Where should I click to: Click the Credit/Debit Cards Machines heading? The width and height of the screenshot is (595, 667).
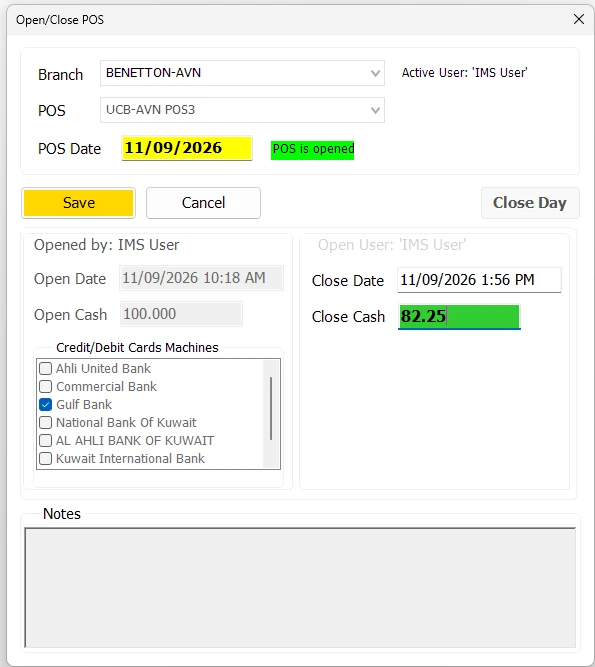[137, 348]
